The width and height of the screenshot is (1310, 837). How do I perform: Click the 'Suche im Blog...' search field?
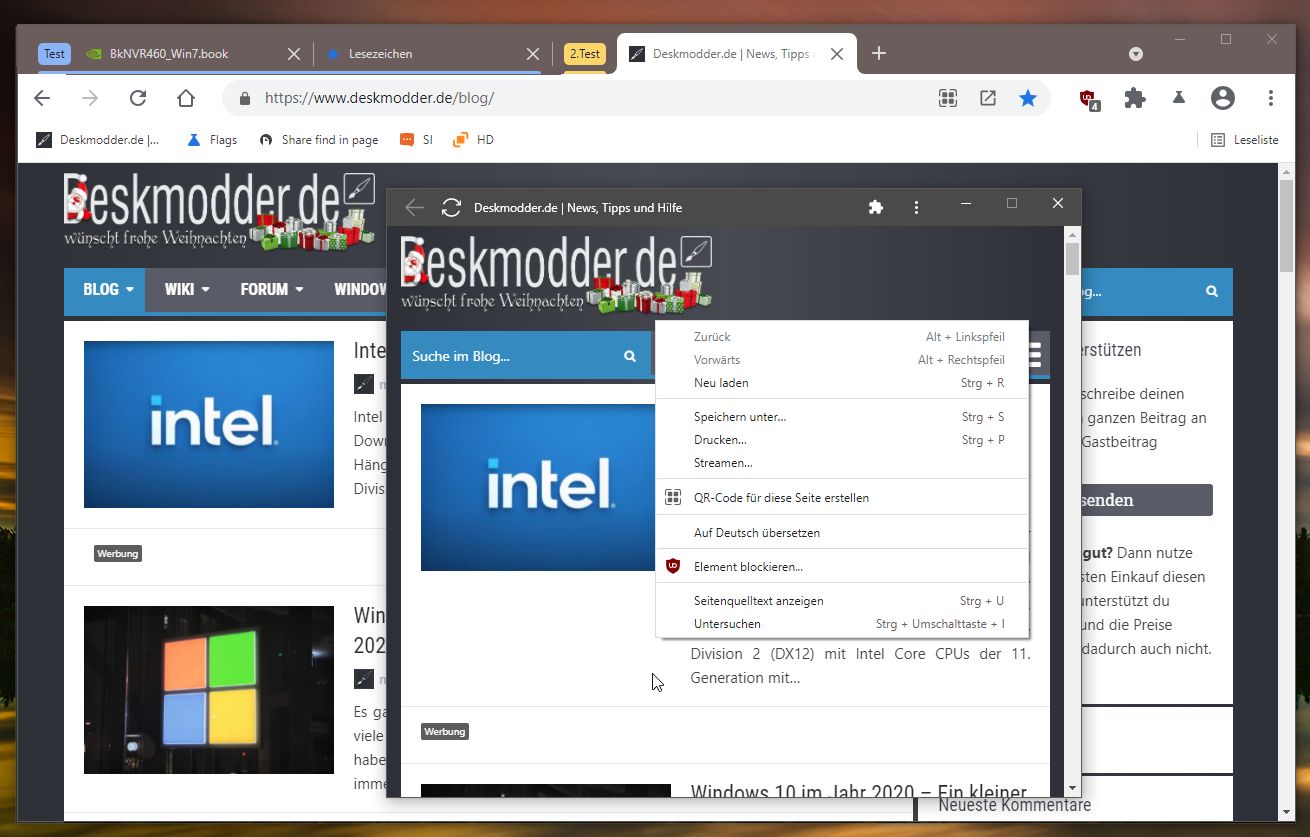[510, 356]
